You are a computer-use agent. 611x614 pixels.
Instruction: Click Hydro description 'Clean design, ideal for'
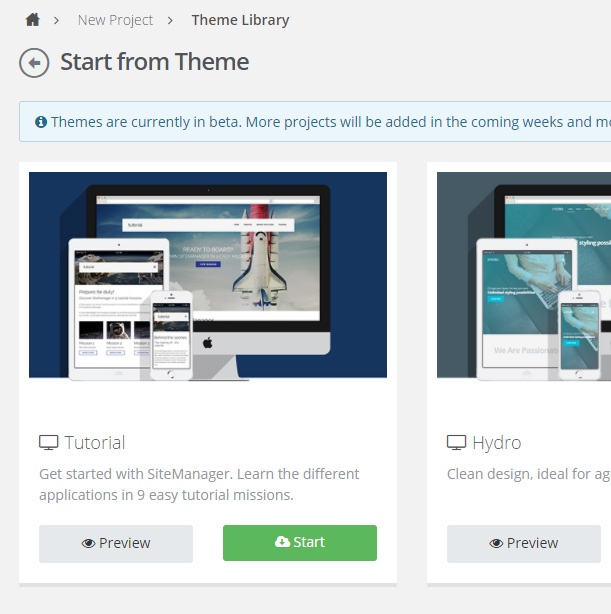pyautogui.click(x=529, y=474)
